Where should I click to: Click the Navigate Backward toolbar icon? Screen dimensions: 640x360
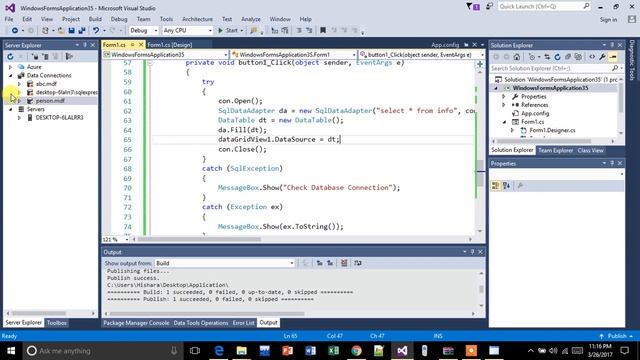point(15,30)
